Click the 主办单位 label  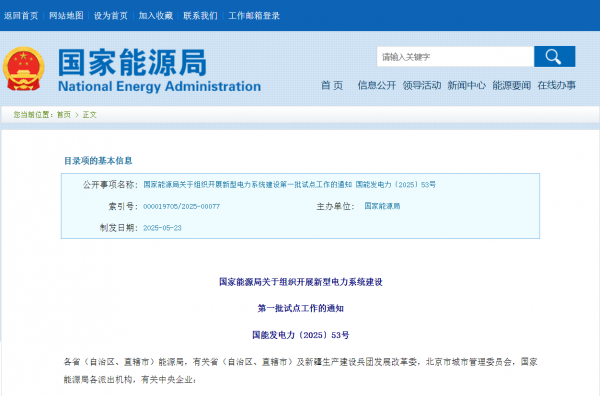[x=336, y=206]
